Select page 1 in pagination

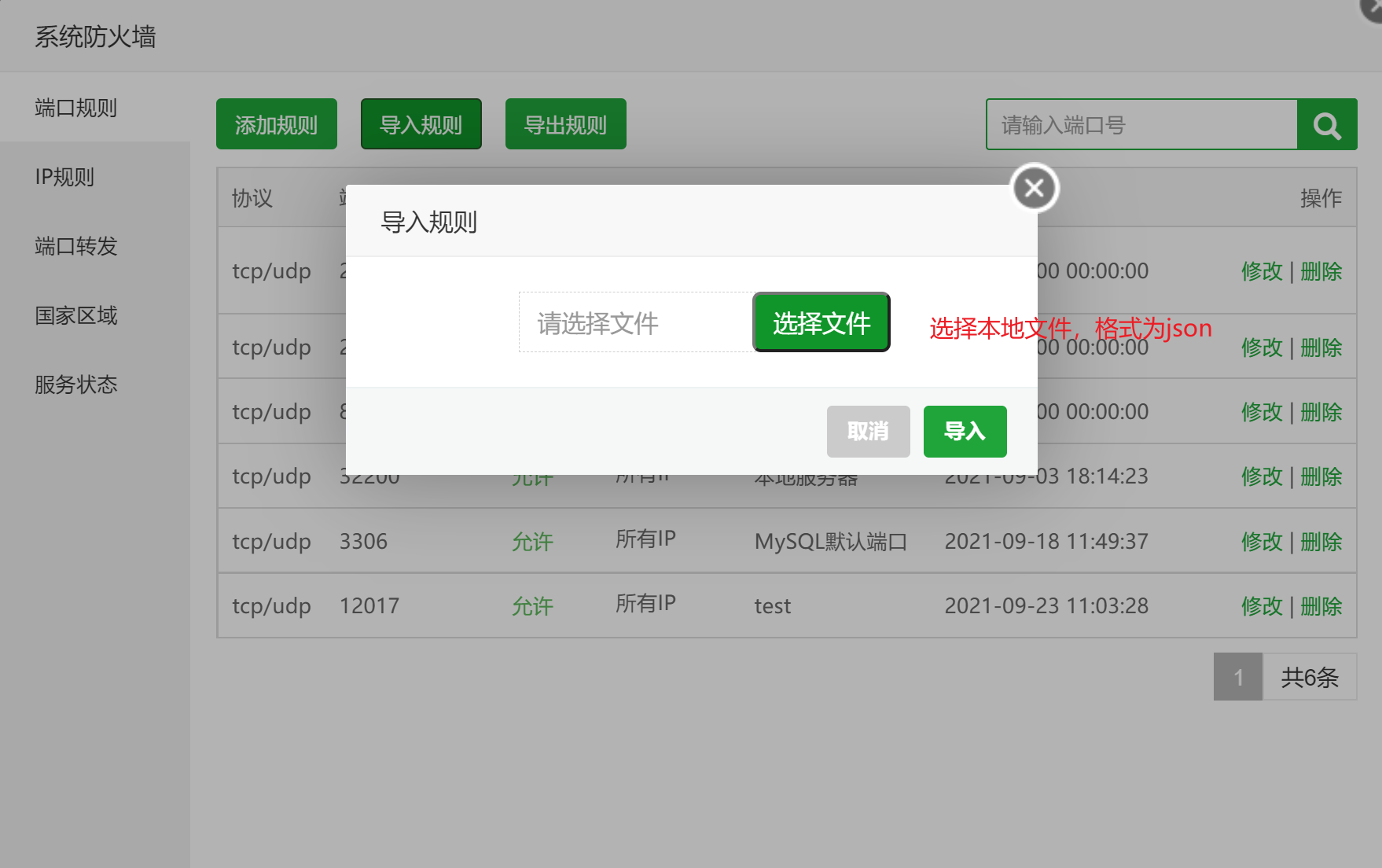click(1237, 677)
